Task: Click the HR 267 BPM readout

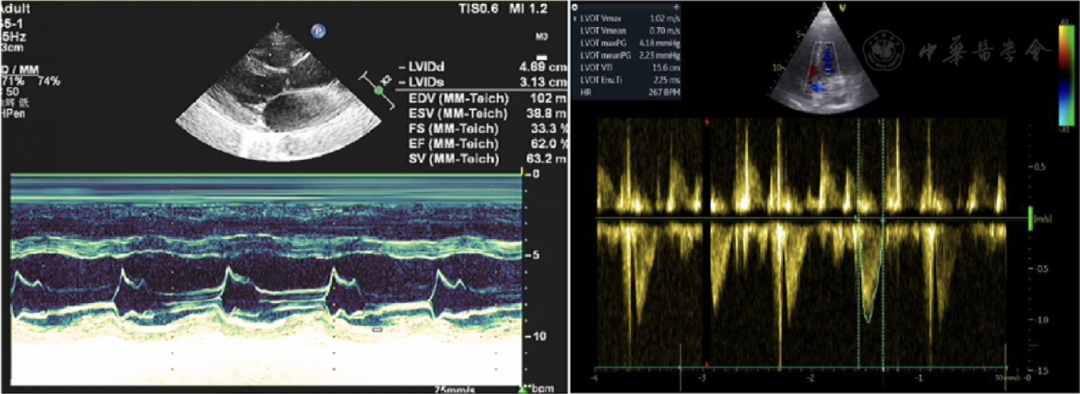Action: pyautogui.click(x=627, y=92)
